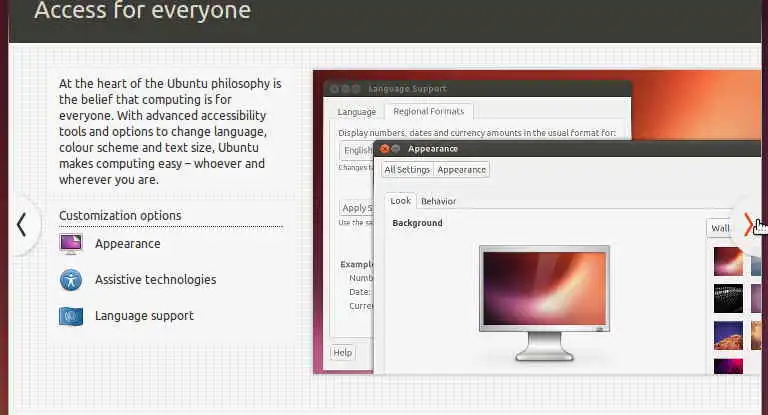
Task: Open the English regional format dropdown
Action: pyautogui.click(x=357, y=150)
